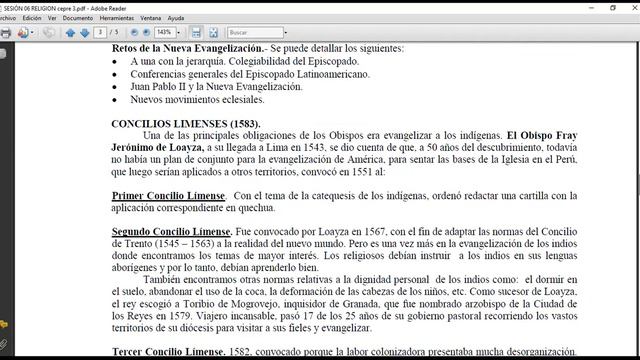Click bullet 'A una con la jerarquía'
640x360 pixels.
click(x=178, y=61)
